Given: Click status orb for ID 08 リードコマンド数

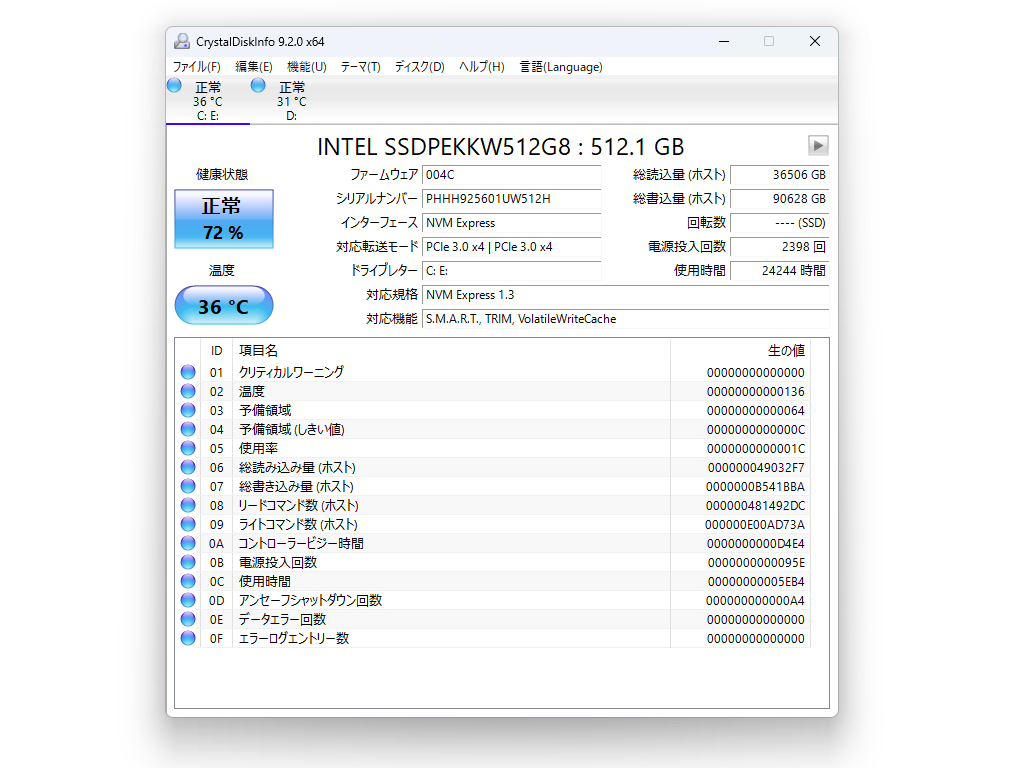Looking at the screenshot, I should (x=188, y=505).
